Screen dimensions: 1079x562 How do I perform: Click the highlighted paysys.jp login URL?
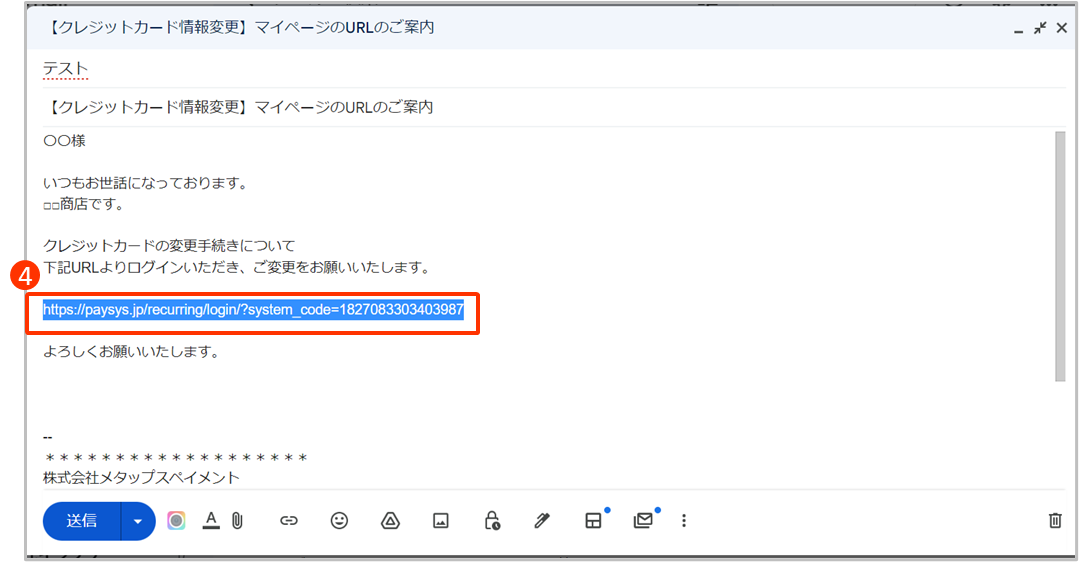tap(253, 310)
